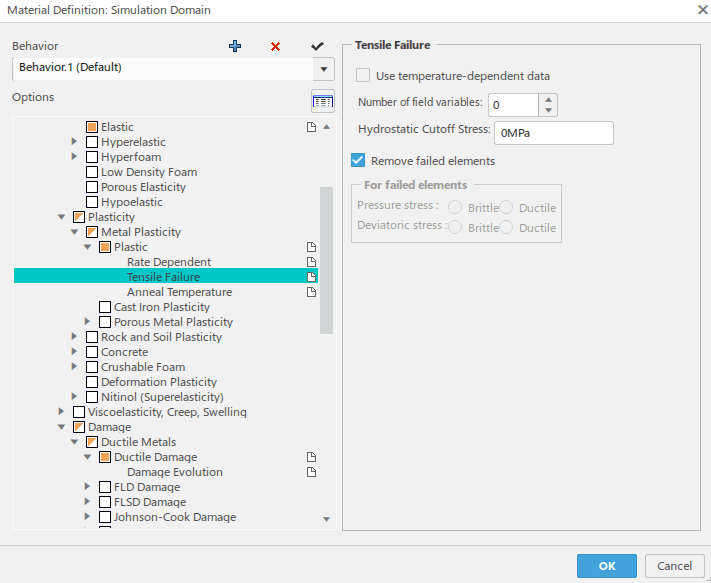Click the tree scroll up arrow
The image size is (711, 583).
[326, 127]
